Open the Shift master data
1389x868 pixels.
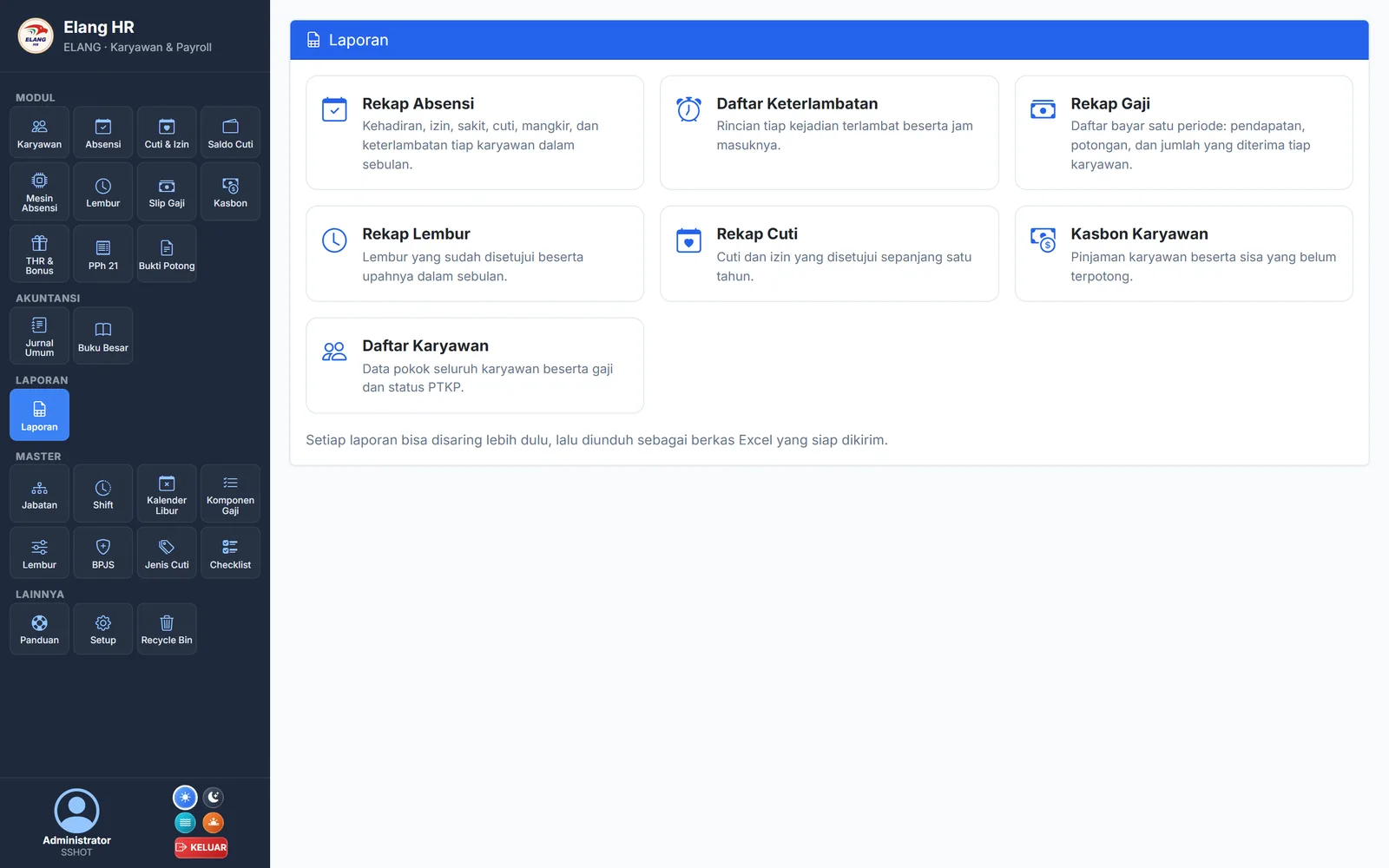[103, 493]
